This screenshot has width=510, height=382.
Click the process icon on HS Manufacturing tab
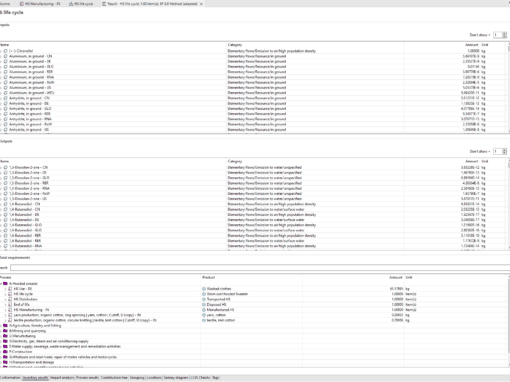(22, 4)
